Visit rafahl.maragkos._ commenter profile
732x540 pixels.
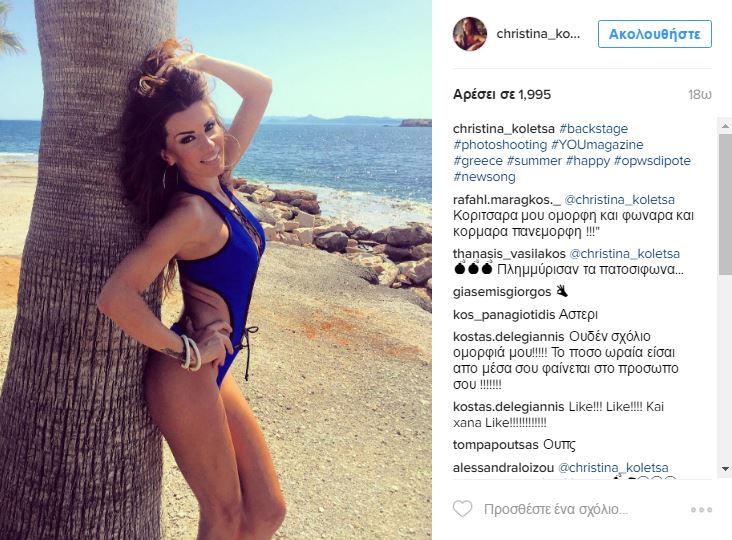click(507, 200)
